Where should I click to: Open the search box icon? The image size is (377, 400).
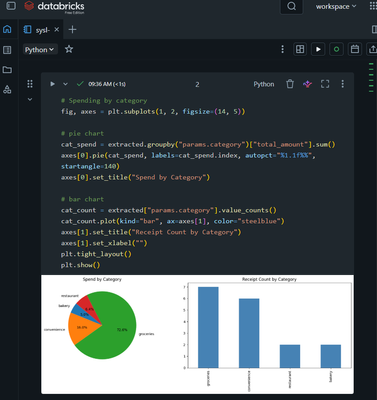tap(292, 6)
